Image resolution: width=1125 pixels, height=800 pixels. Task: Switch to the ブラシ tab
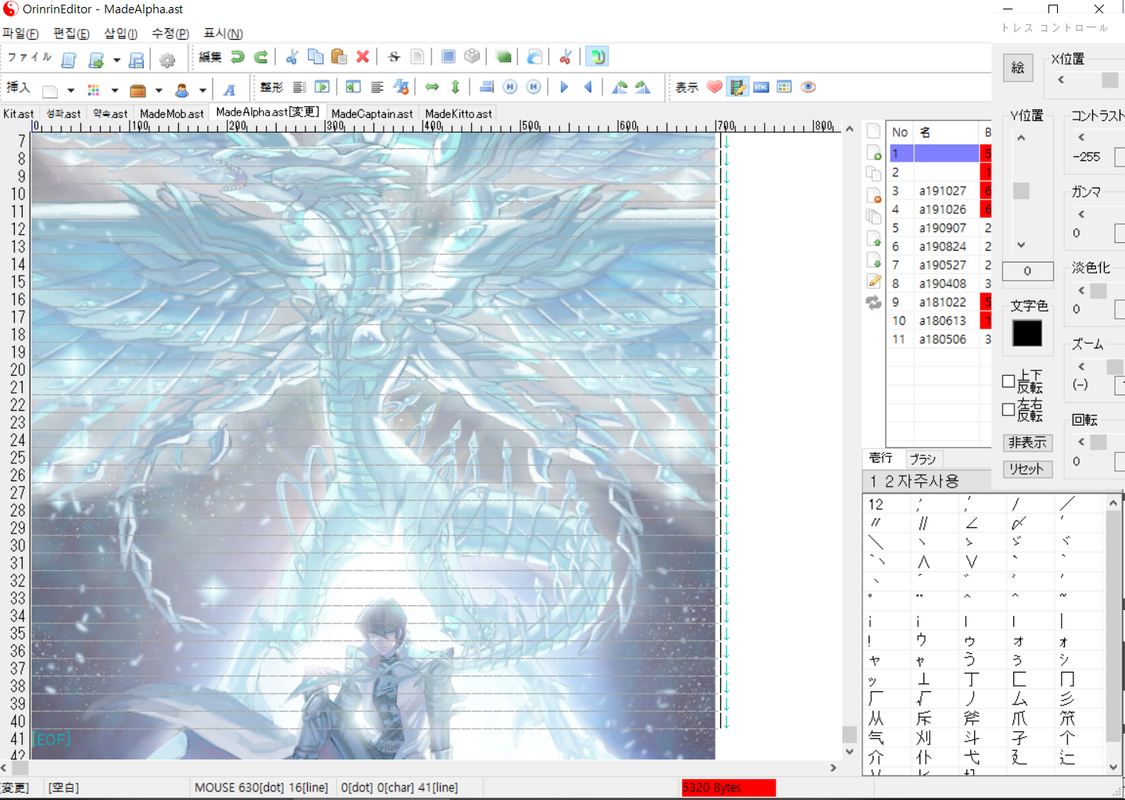923,458
